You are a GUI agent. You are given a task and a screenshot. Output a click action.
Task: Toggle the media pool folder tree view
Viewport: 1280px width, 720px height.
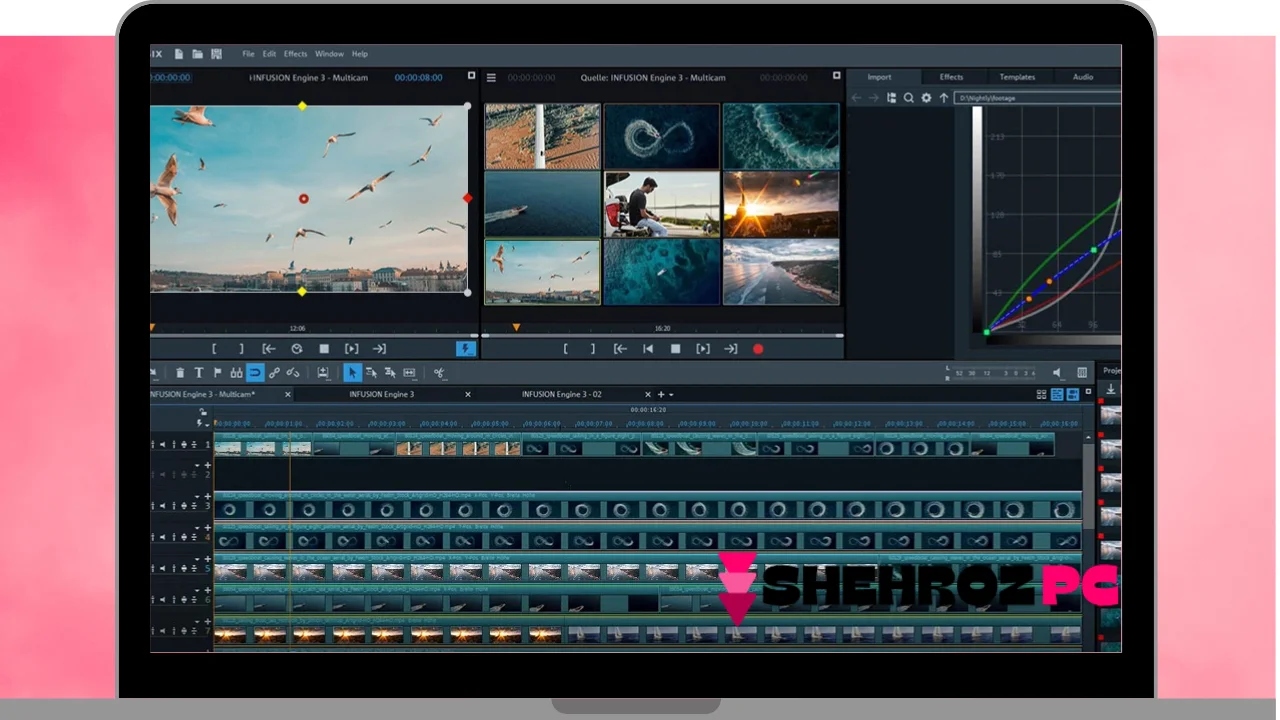click(x=891, y=98)
